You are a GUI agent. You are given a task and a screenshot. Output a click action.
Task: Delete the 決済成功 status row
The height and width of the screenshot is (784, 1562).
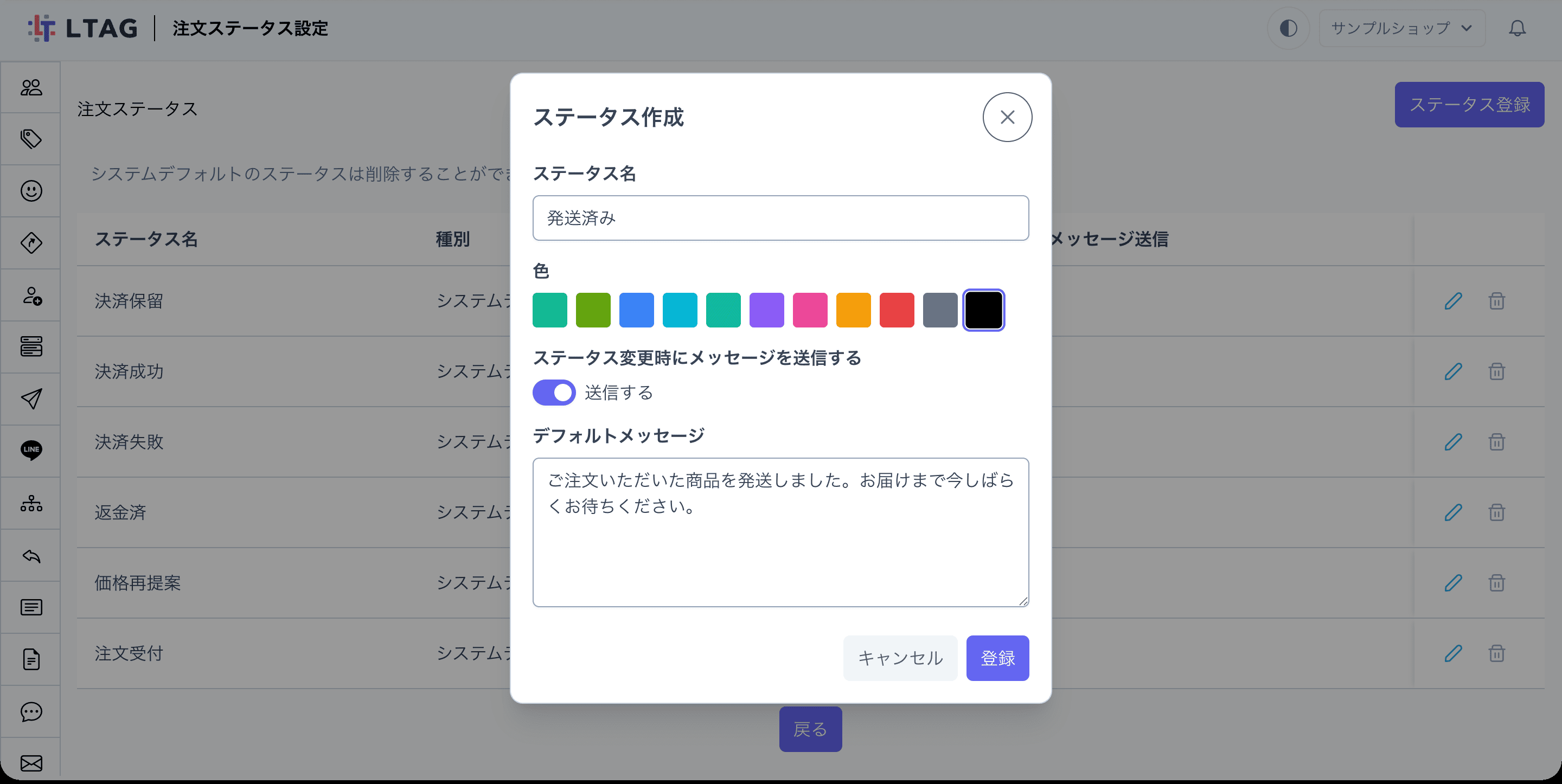tap(1496, 371)
